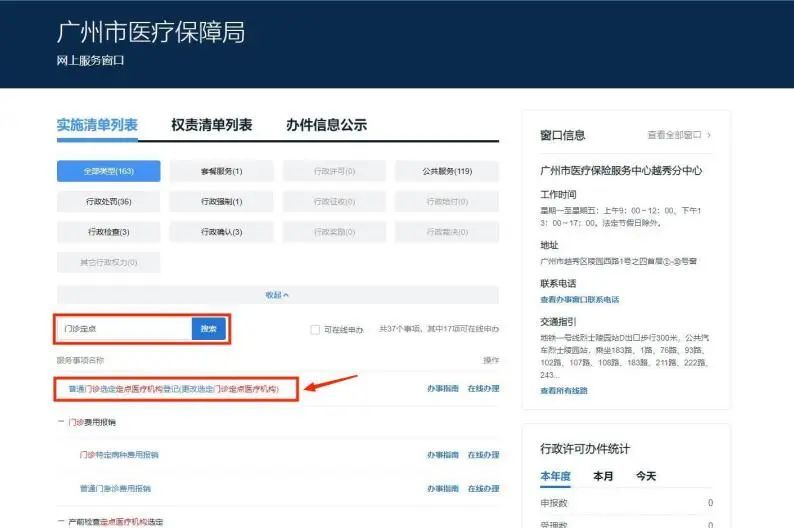The image size is (794, 528).
Task: Click 在线办理 for 普通门急诊费用报销
Action: click(483, 489)
